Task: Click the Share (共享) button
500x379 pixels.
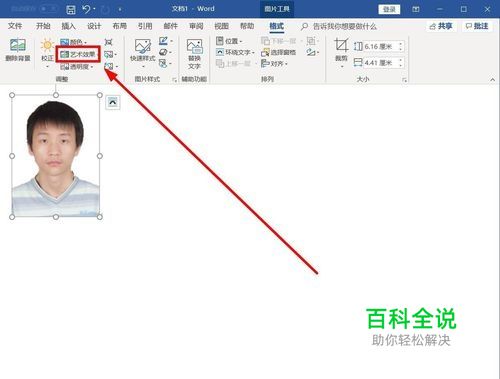Action: [x=441, y=26]
